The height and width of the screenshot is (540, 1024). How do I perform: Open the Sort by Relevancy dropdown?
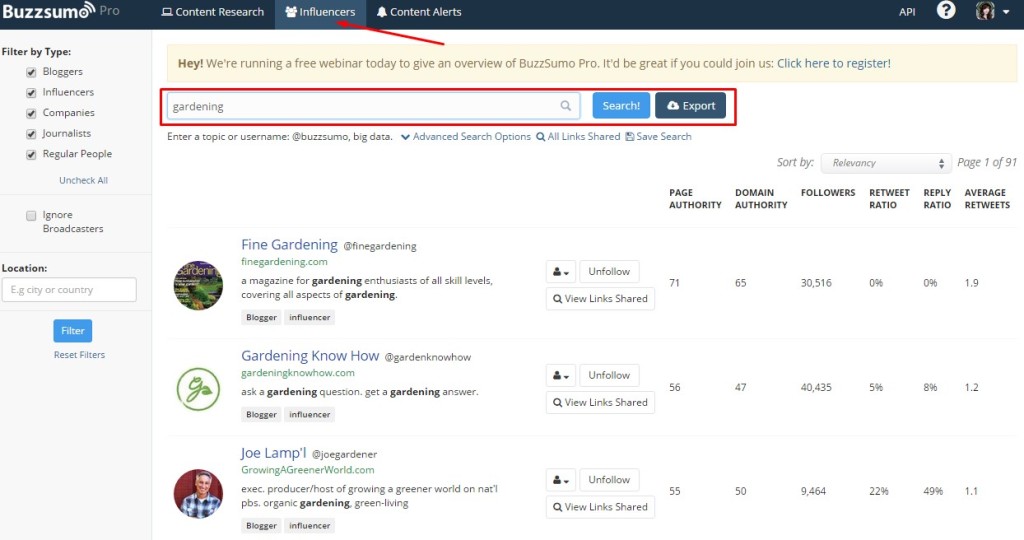(x=885, y=163)
